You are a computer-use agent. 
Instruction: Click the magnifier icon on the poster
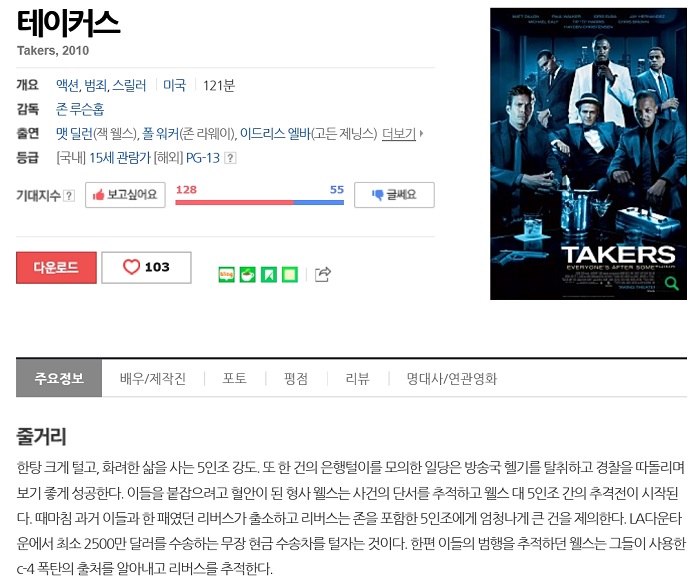671,283
